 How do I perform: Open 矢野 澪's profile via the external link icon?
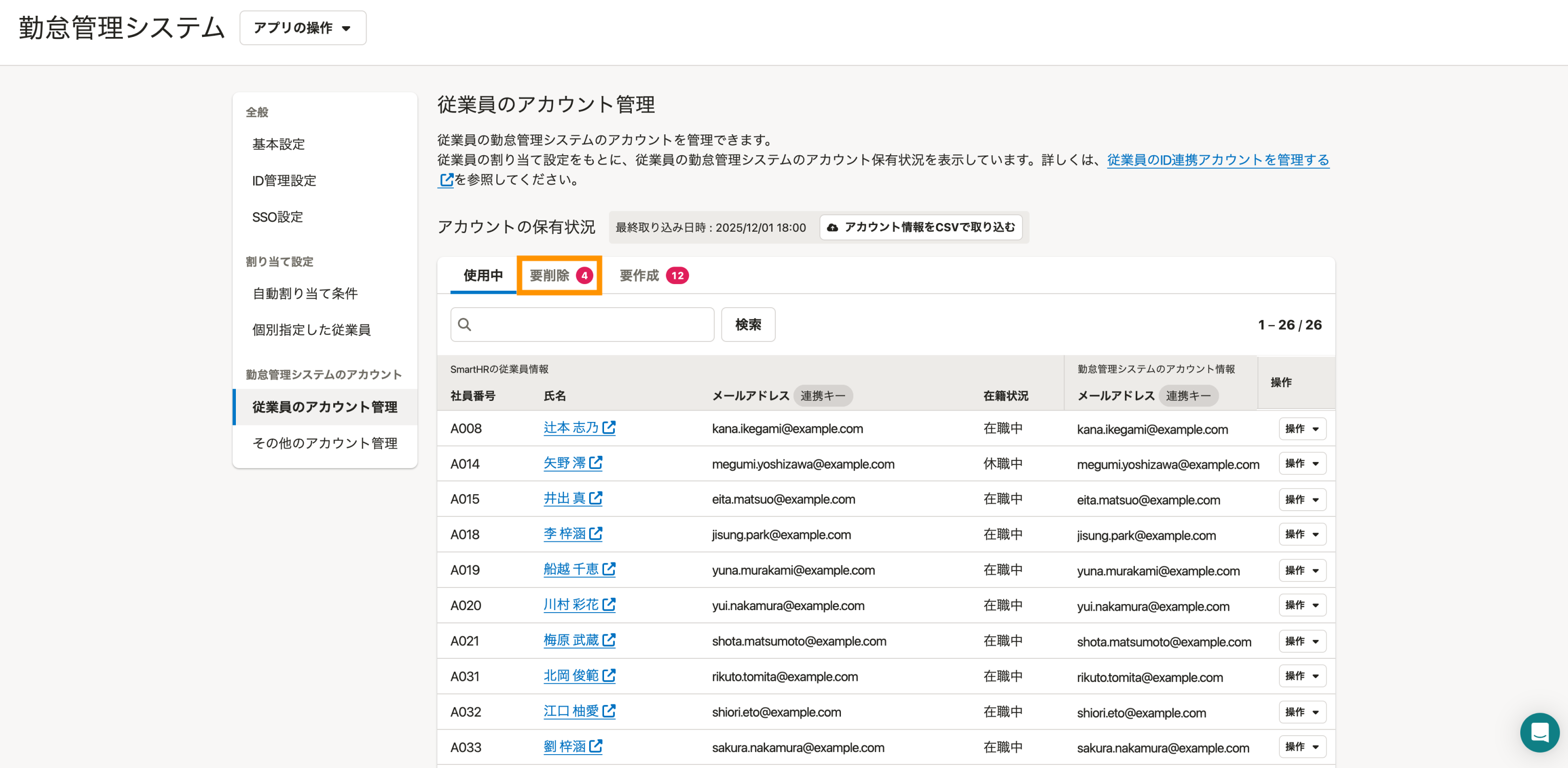pyautogui.click(x=597, y=463)
